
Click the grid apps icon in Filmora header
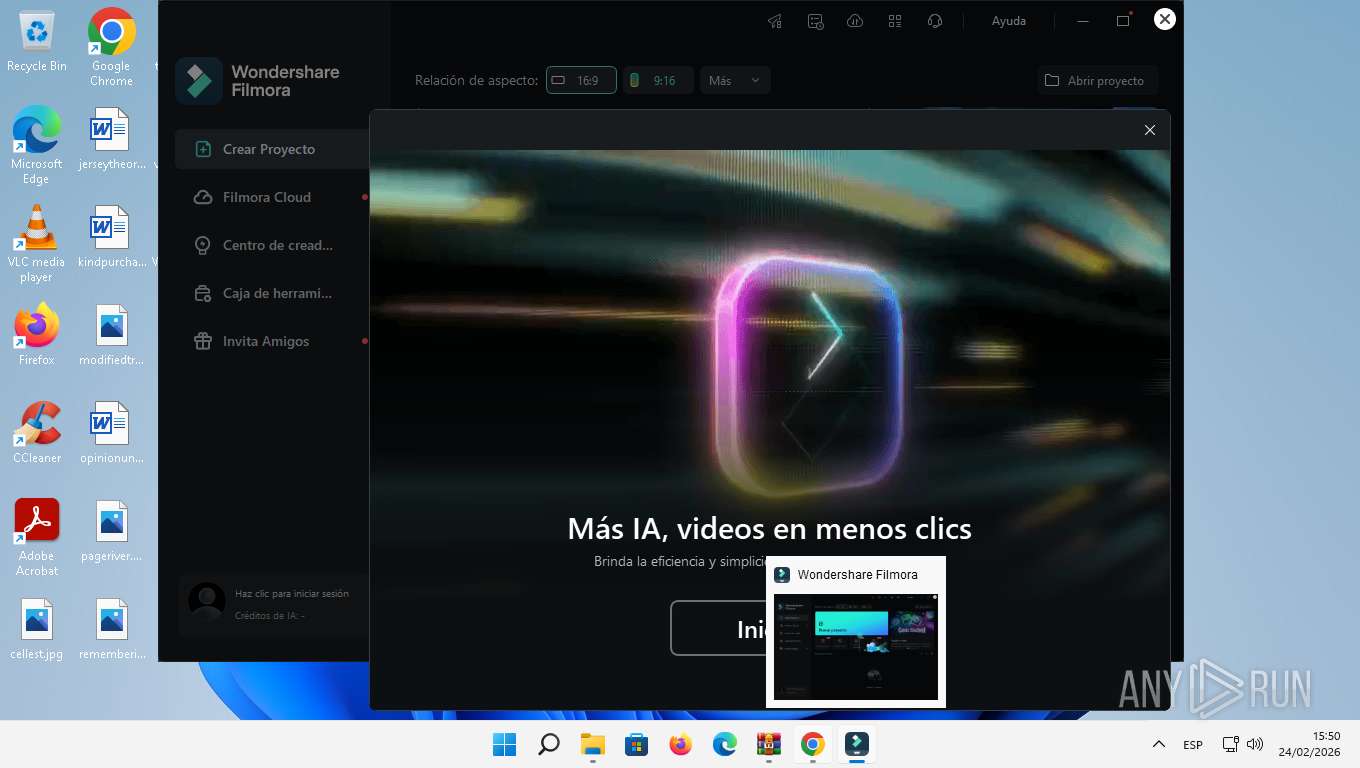click(895, 21)
